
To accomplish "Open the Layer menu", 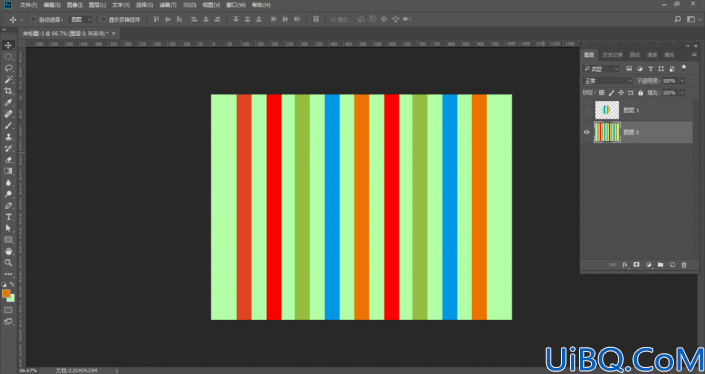I will point(98,5).
